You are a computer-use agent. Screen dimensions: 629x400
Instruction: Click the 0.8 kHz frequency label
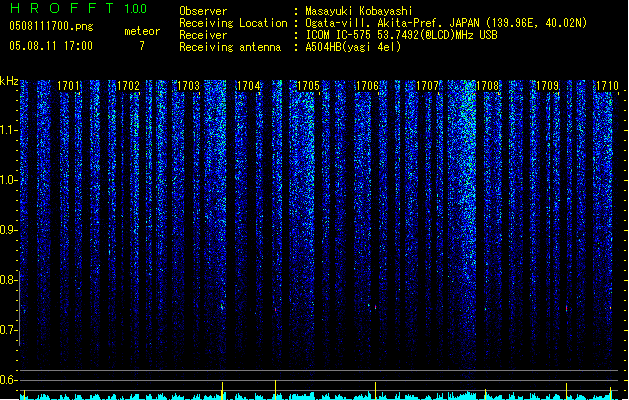[8, 280]
